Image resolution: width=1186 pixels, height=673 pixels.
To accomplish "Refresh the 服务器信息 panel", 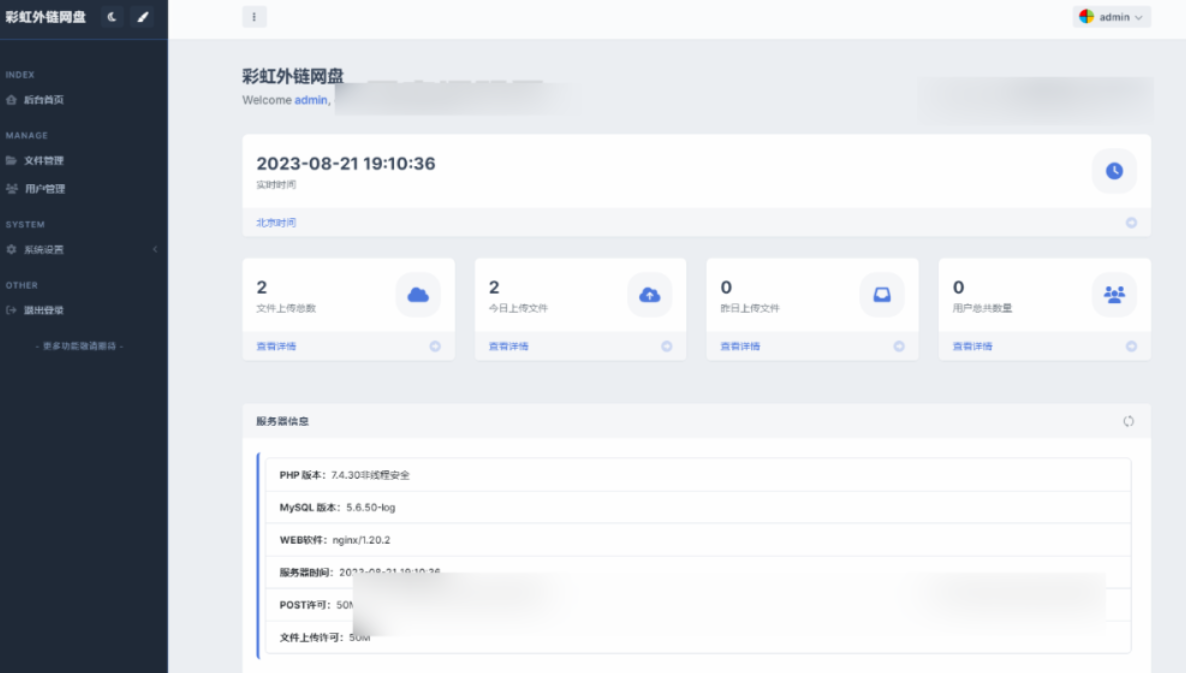I will tap(1129, 421).
